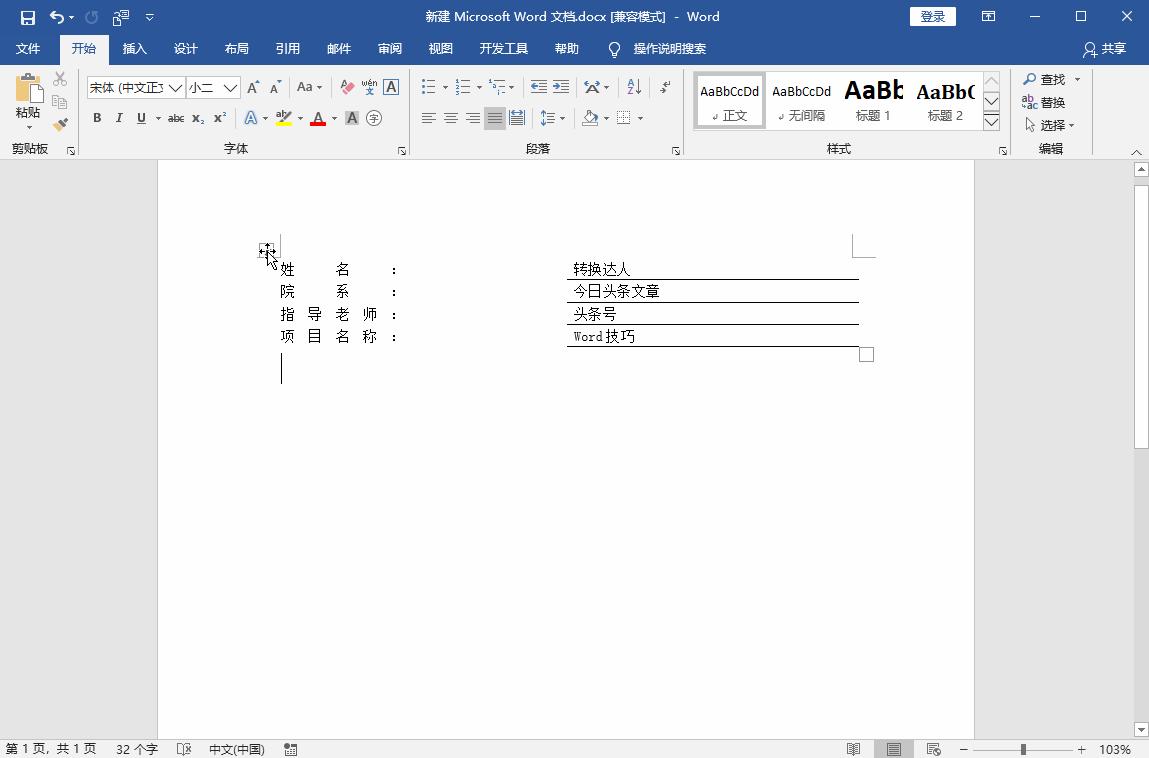Click the grow font size icon
1149x758 pixels.
point(253,88)
